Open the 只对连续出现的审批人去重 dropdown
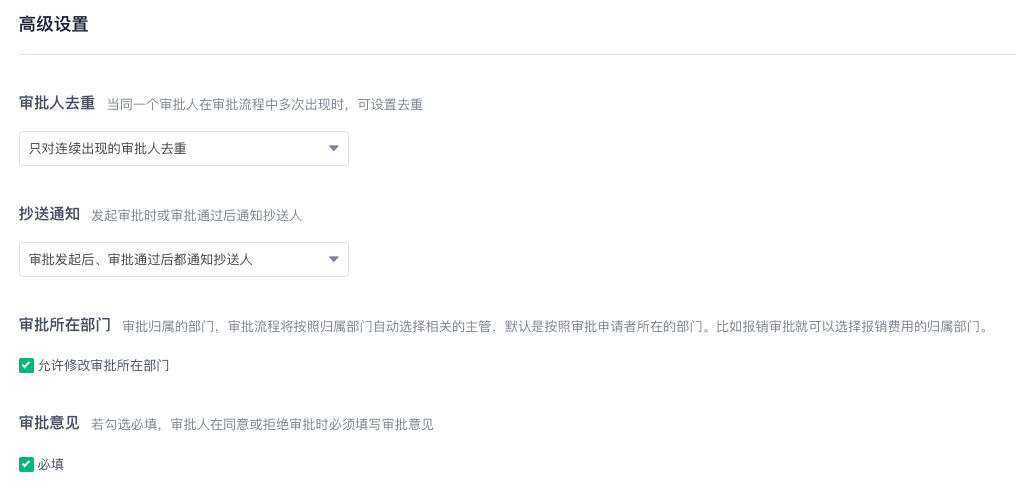Screen dimensions: 1016x489 (184, 148)
